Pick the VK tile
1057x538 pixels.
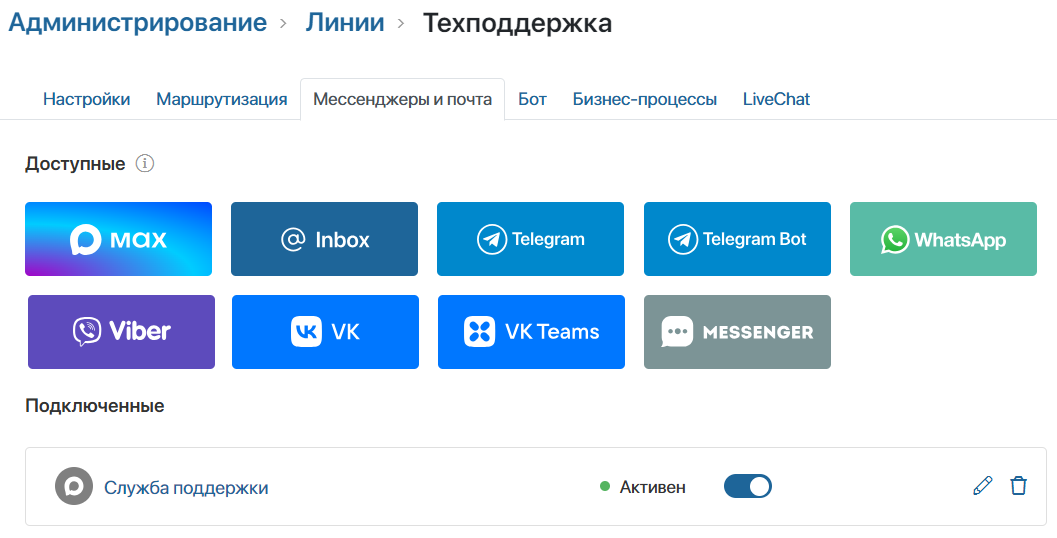pyautogui.click(x=326, y=332)
